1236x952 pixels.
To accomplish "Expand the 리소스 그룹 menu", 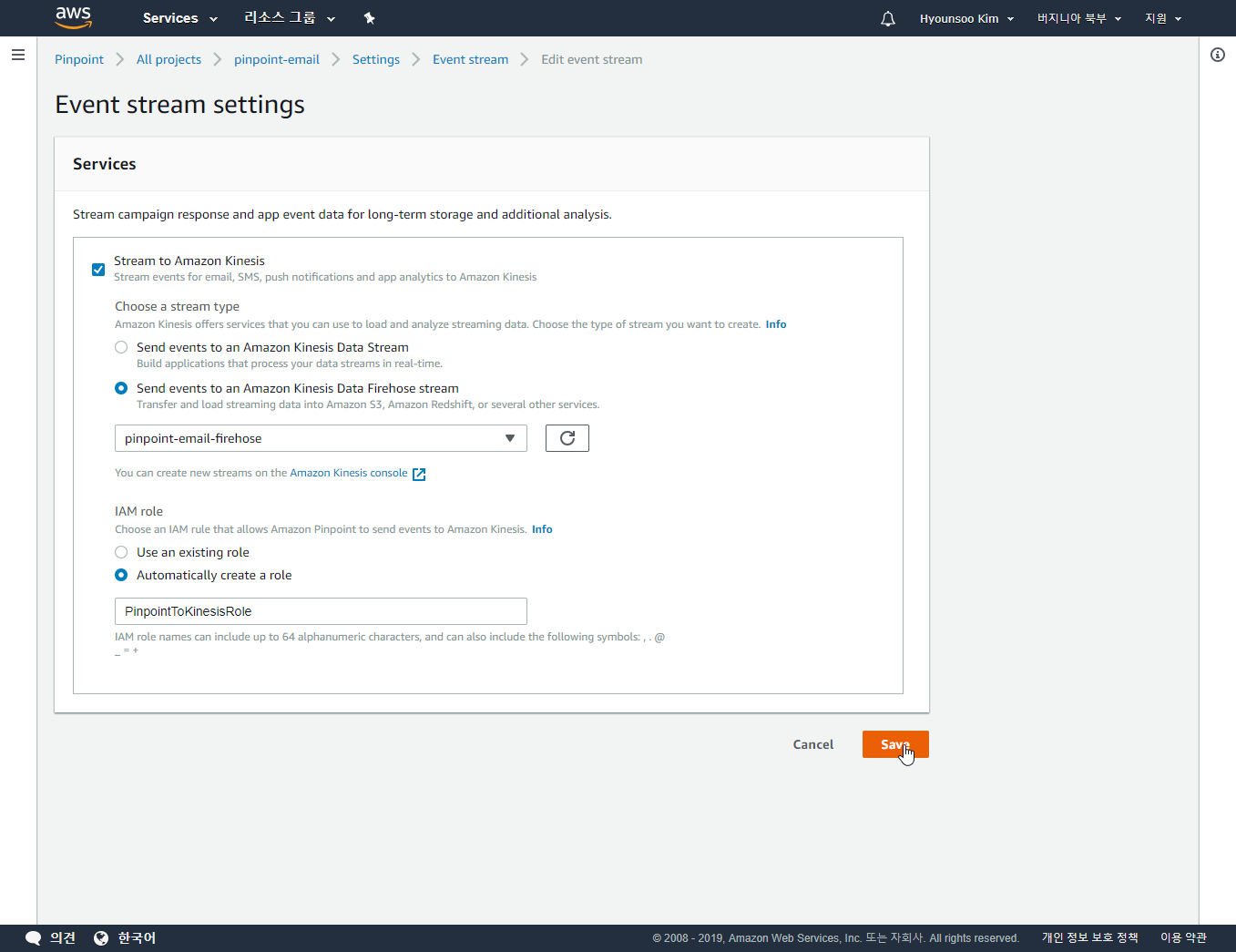I will pyautogui.click(x=290, y=18).
